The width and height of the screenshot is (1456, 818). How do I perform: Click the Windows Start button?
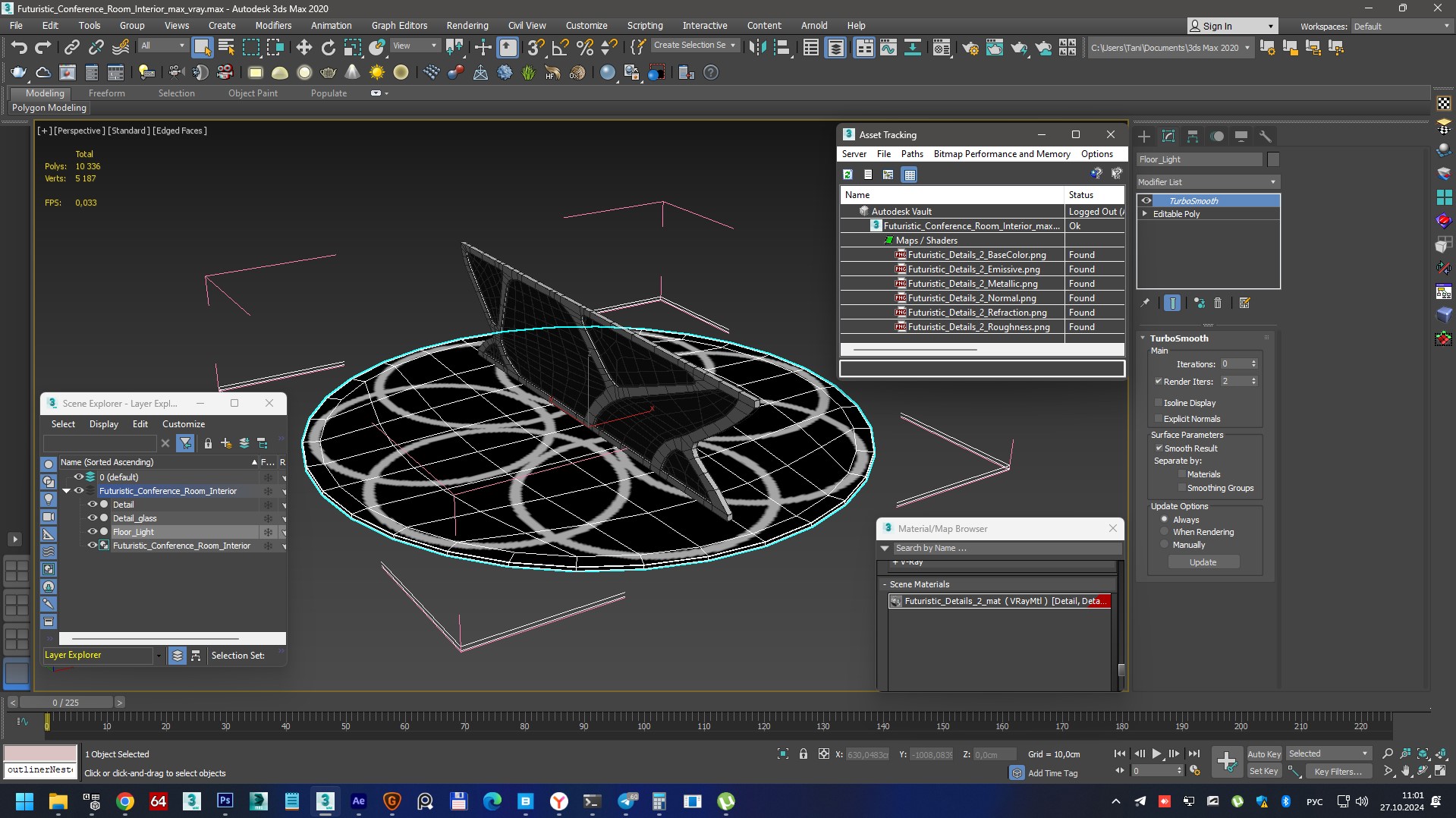click(24, 801)
